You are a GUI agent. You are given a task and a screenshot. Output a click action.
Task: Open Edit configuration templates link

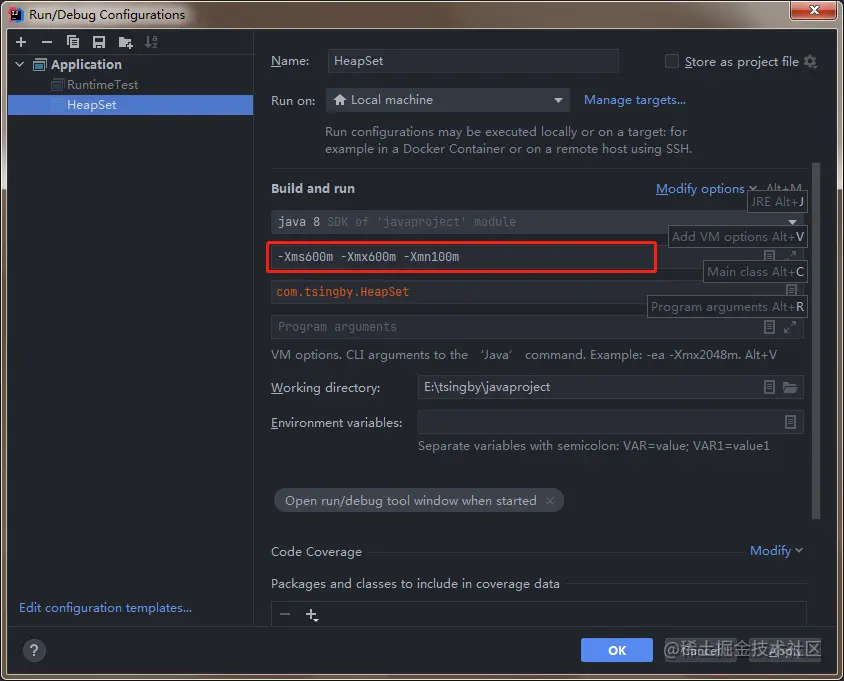106,608
